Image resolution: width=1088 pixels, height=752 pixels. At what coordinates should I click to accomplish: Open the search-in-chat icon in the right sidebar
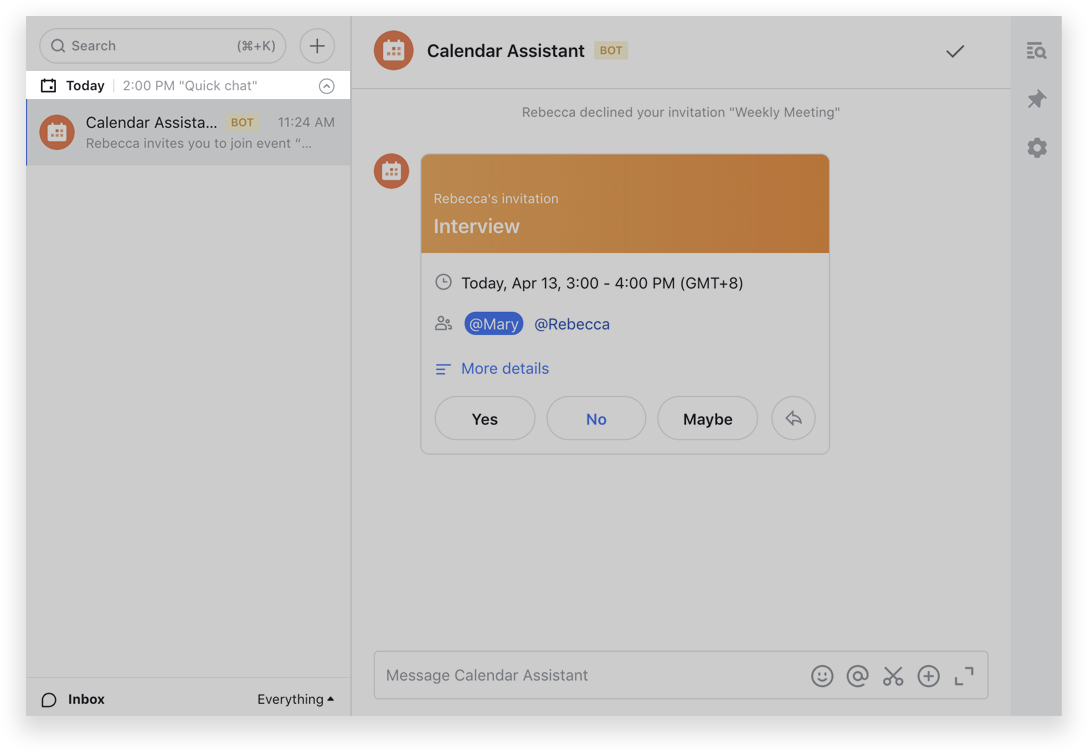pos(1037,51)
